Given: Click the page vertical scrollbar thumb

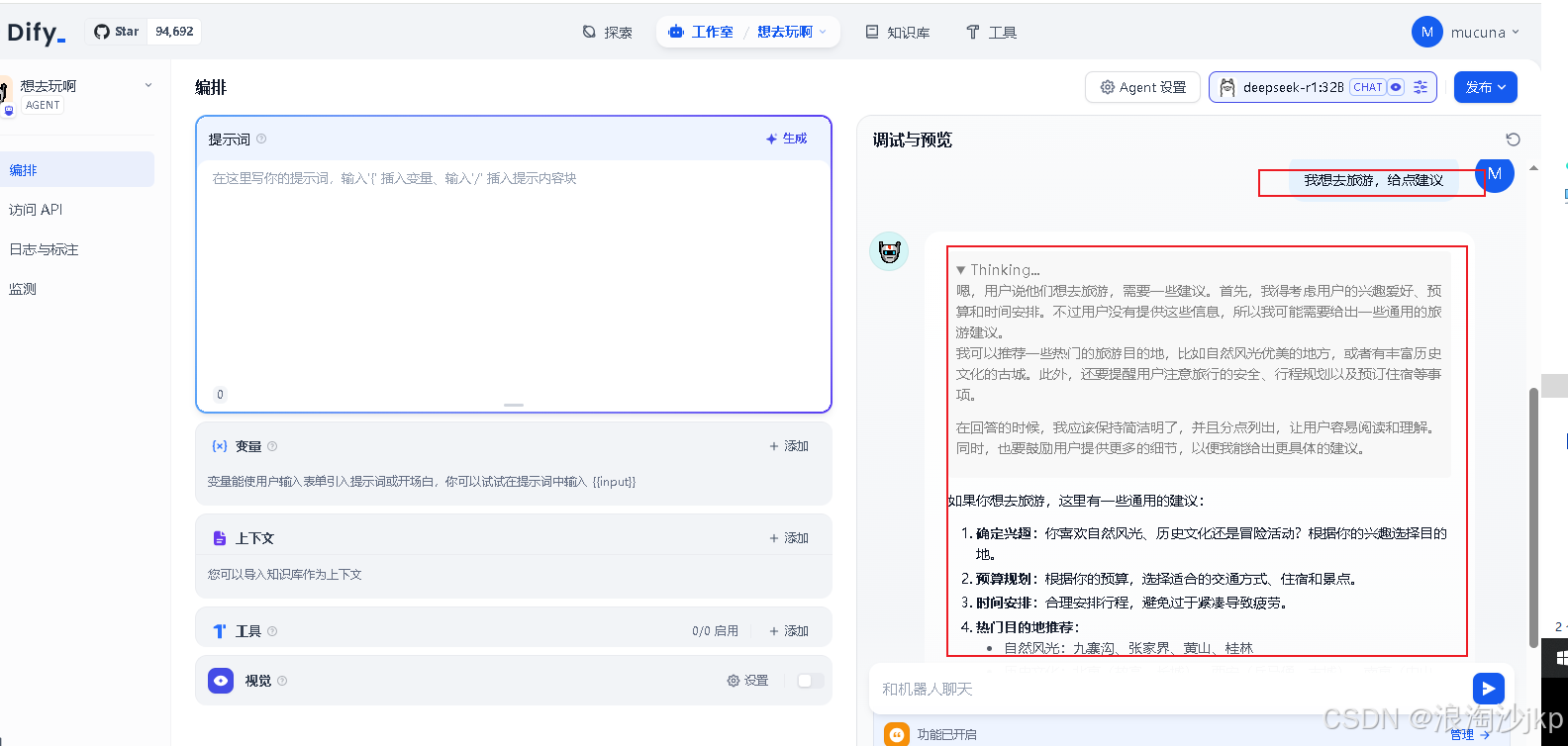Looking at the screenshot, I should click(1533, 516).
